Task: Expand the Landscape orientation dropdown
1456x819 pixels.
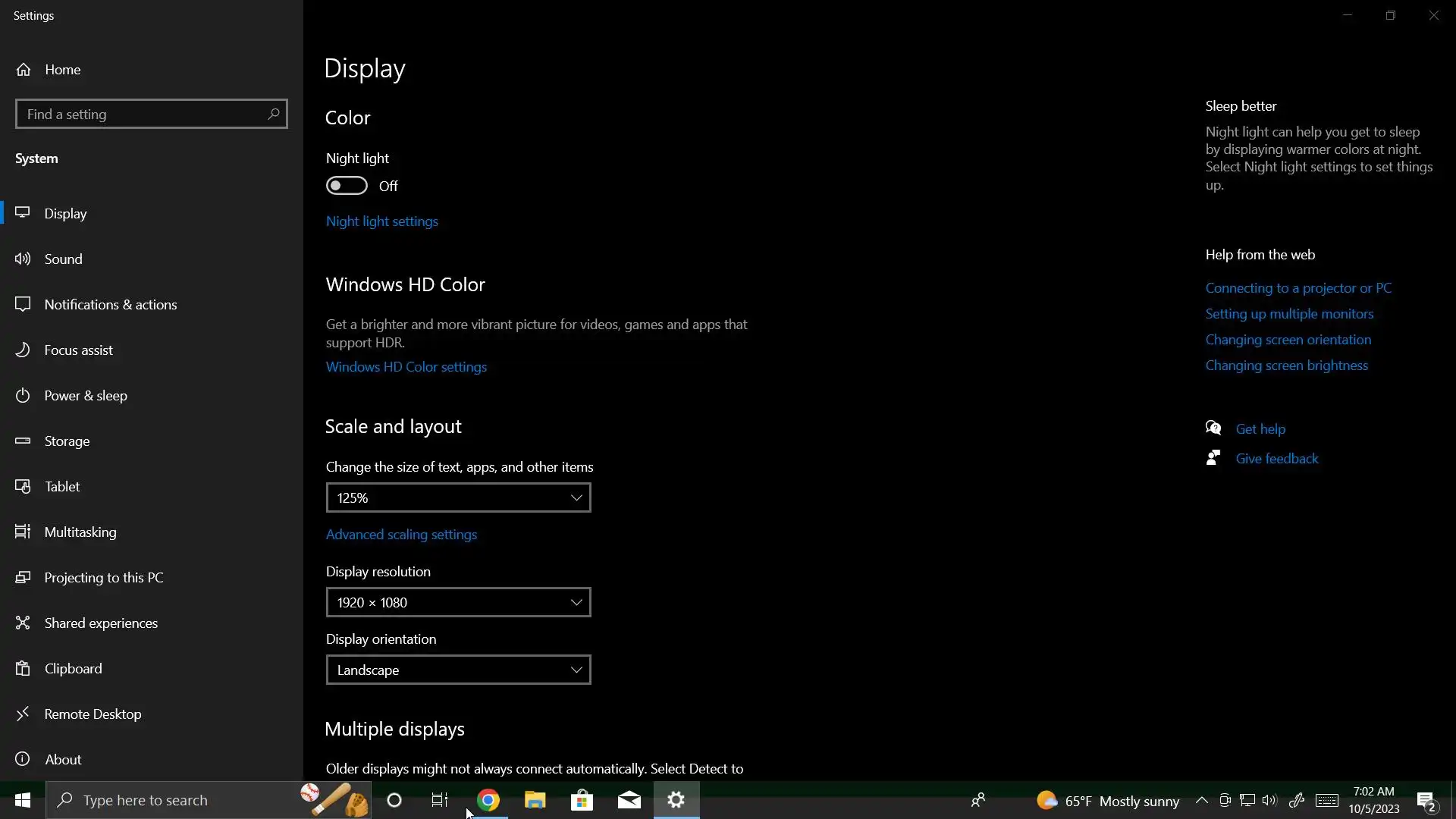Action: coord(458,670)
